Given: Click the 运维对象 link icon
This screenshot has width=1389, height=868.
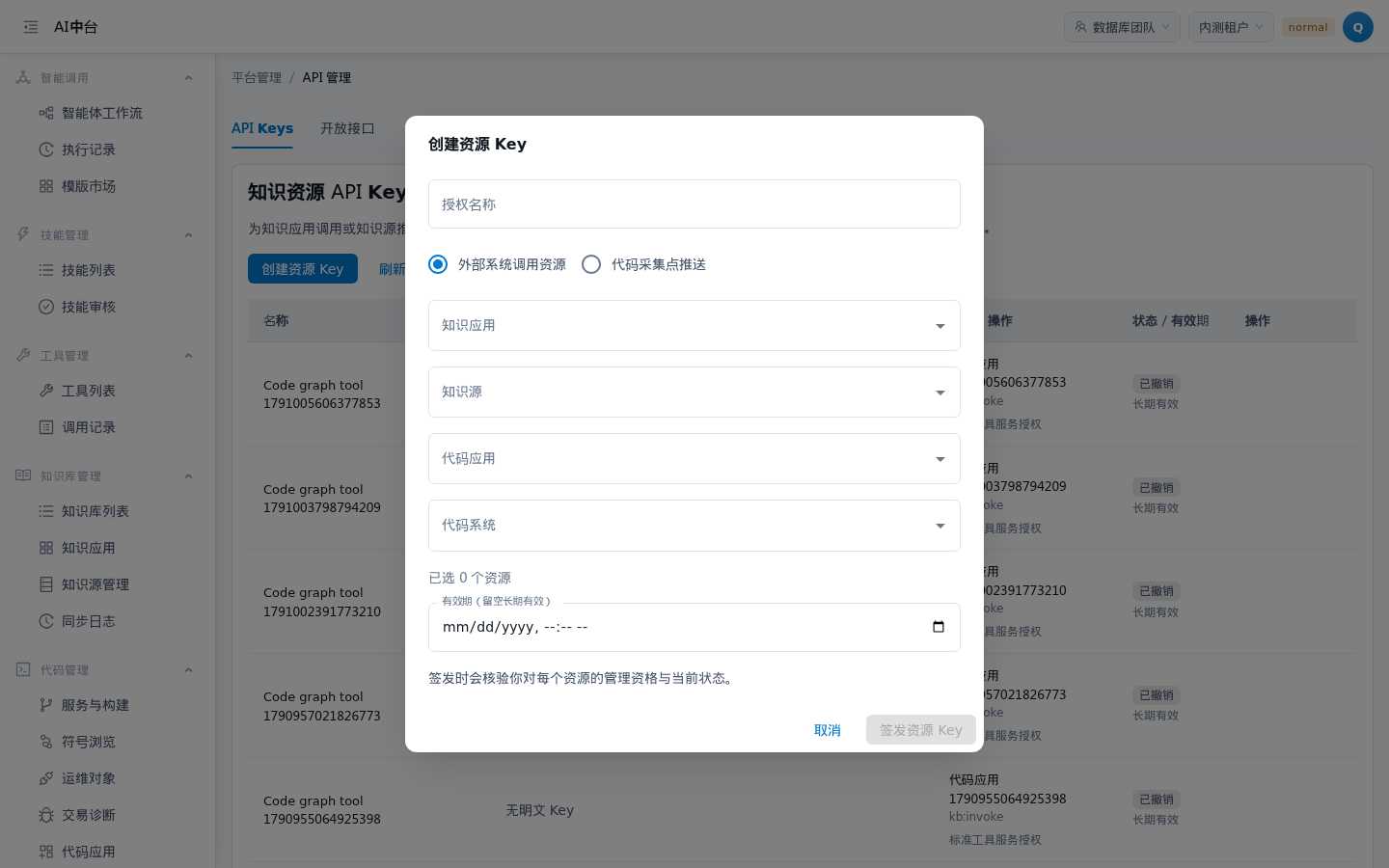Looking at the screenshot, I should tap(46, 778).
